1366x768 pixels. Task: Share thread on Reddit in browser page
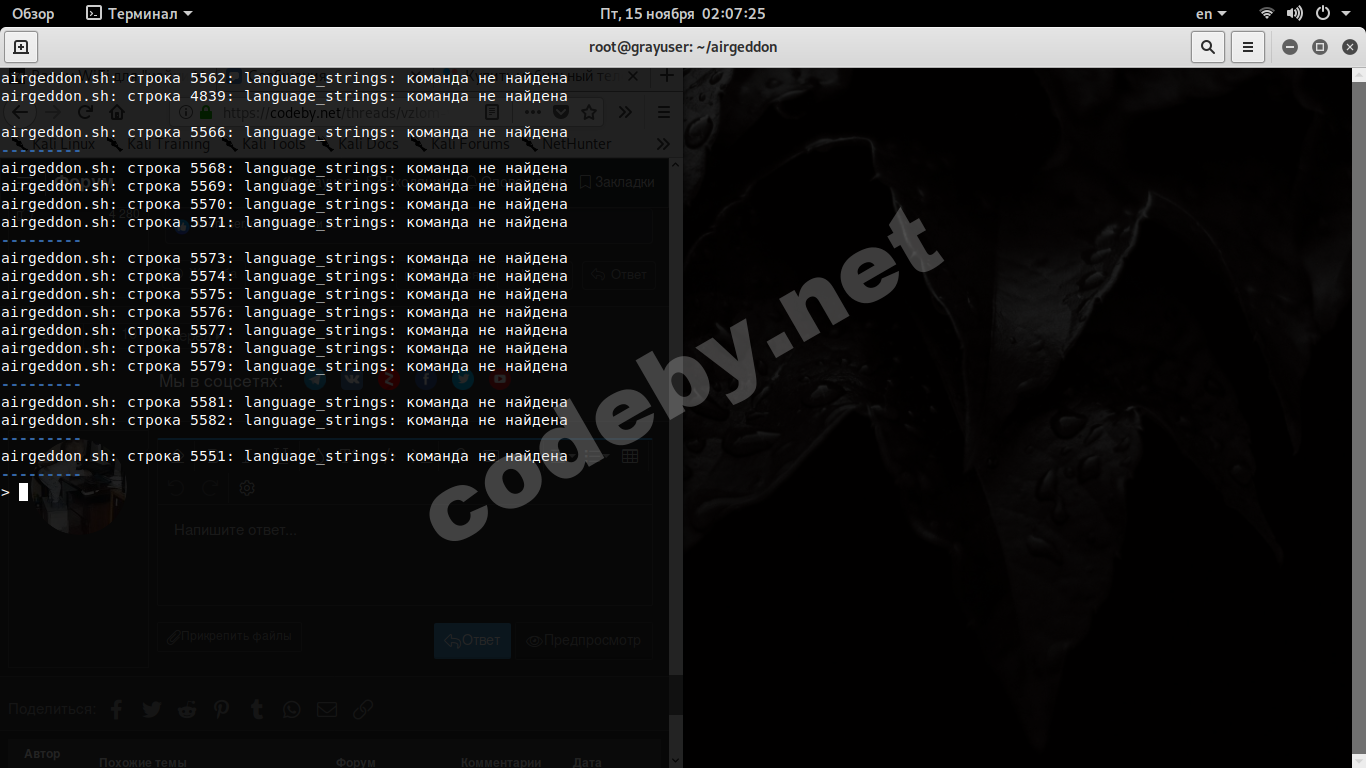pyautogui.click(x=187, y=709)
